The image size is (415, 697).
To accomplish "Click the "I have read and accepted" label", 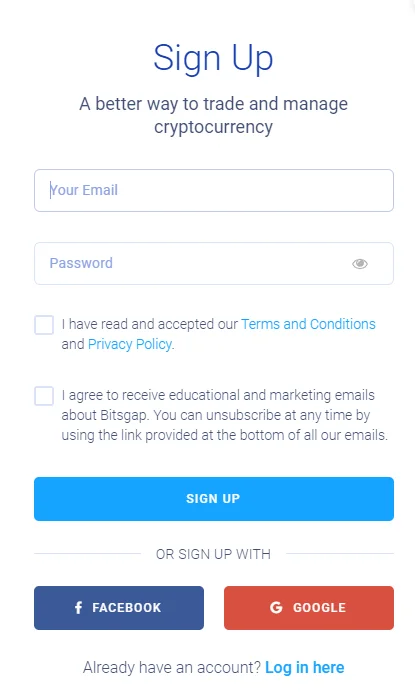I will tap(149, 324).
